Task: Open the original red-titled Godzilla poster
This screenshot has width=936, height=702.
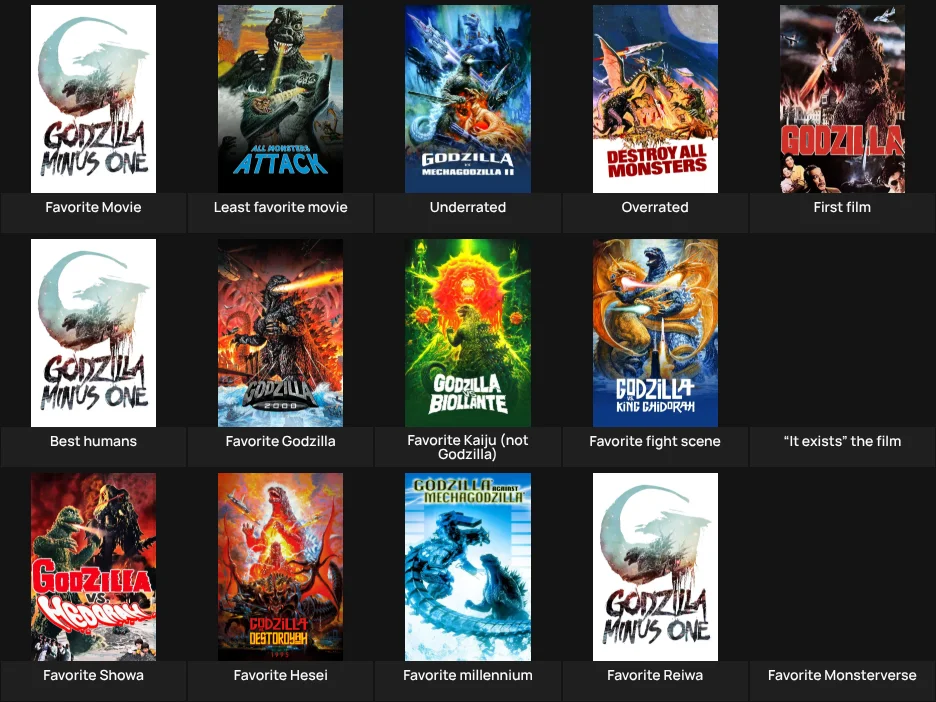Action: [x=842, y=99]
